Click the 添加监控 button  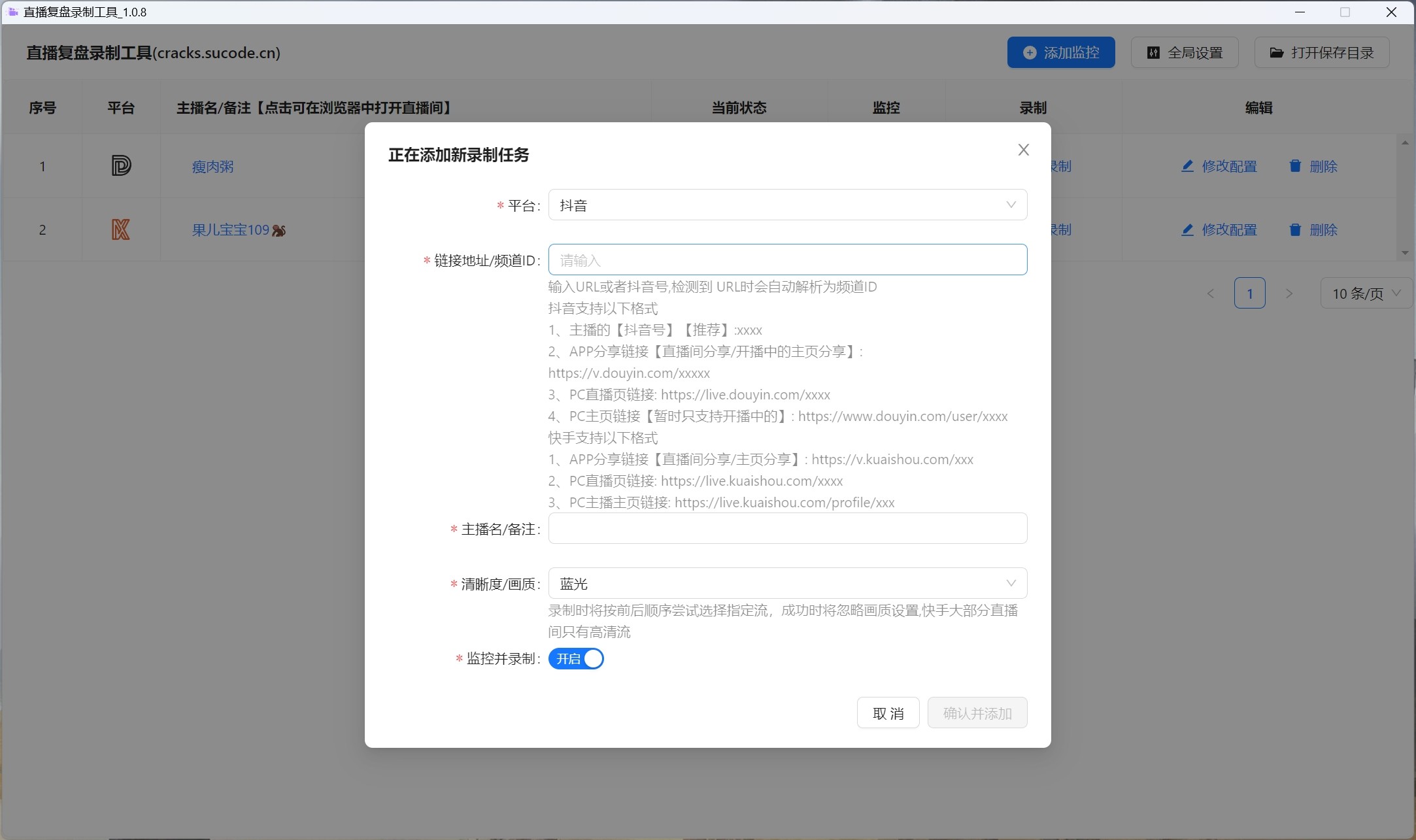pyautogui.click(x=1061, y=53)
